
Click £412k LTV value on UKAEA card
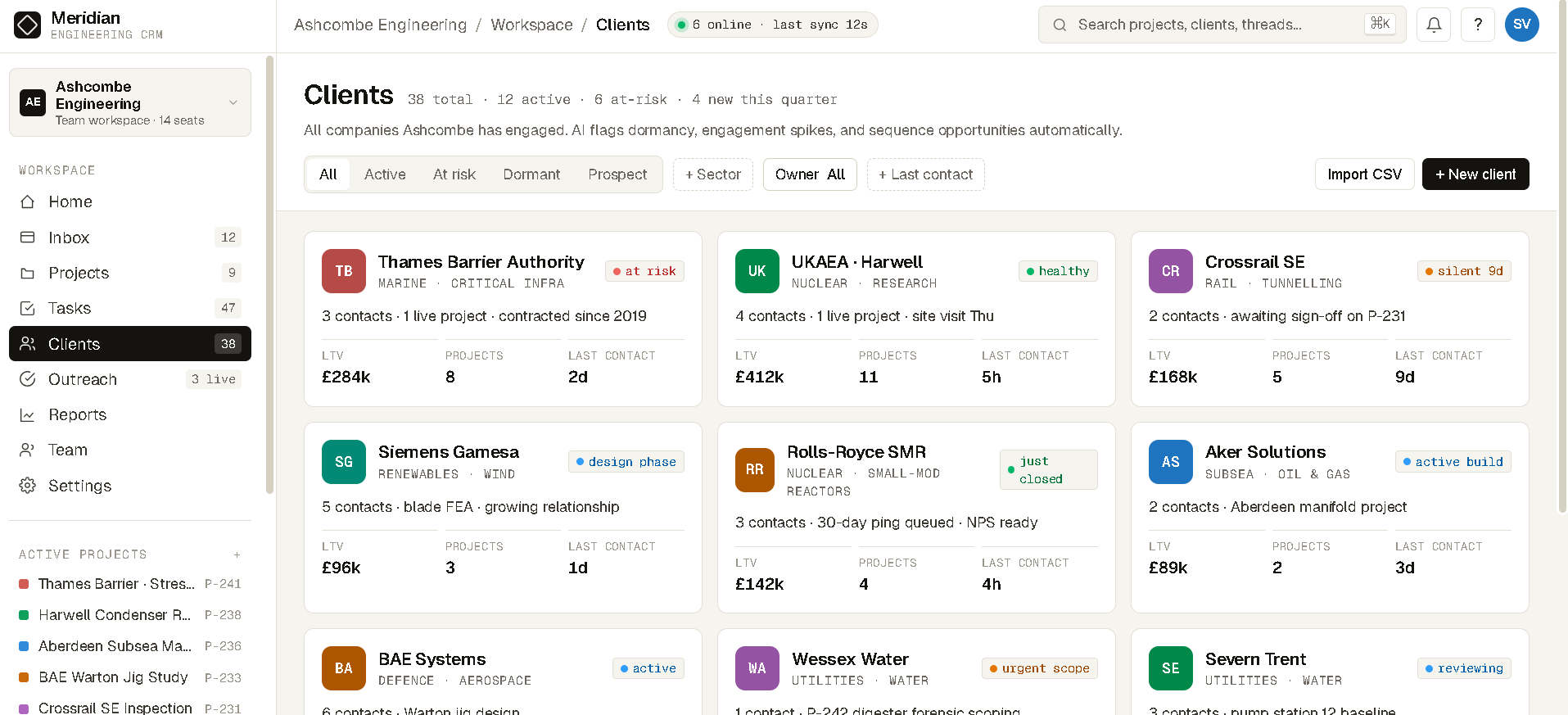(x=760, y=377)
